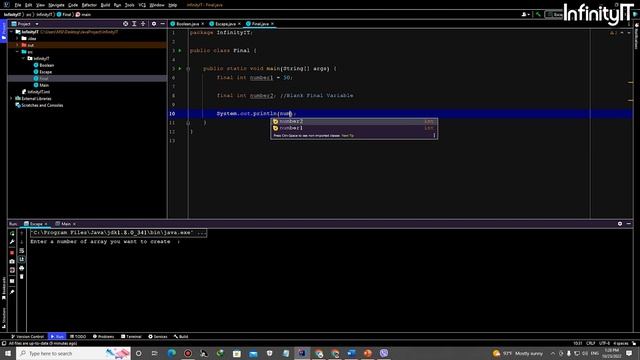Click Expand All icon in Project panel
Screen dimensions: 640x360
134,24
